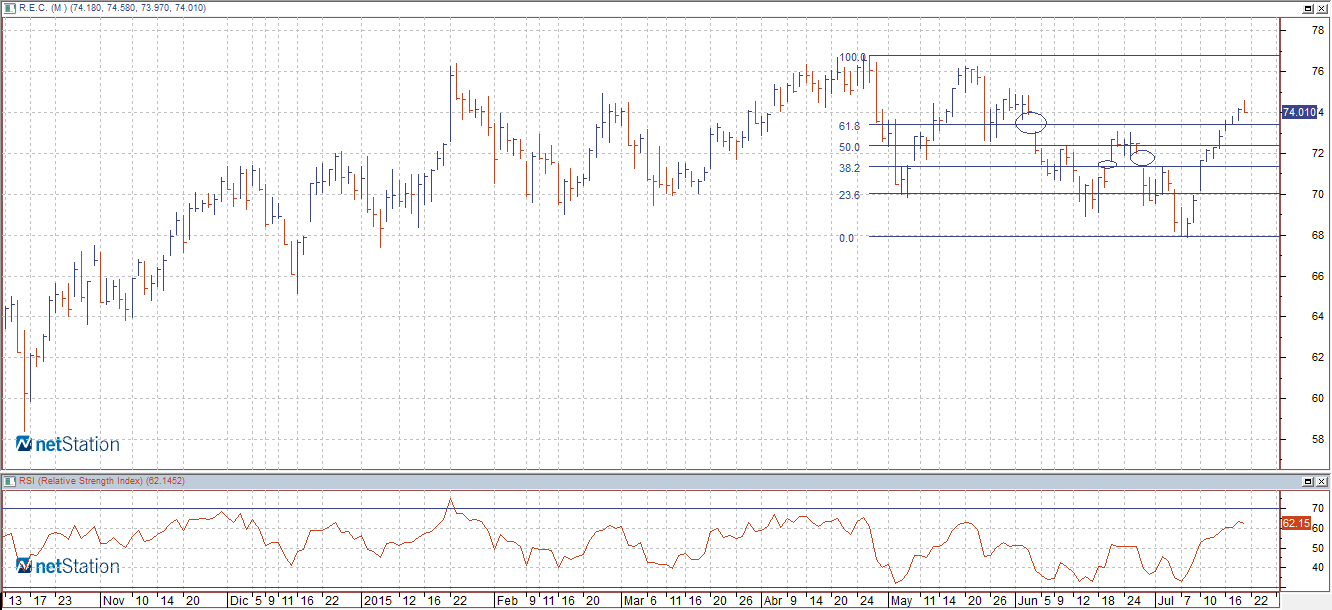This screenshot has width=1332, height=610.
Task: Click the Jun label on time axis
Action: coord(1028,601)
